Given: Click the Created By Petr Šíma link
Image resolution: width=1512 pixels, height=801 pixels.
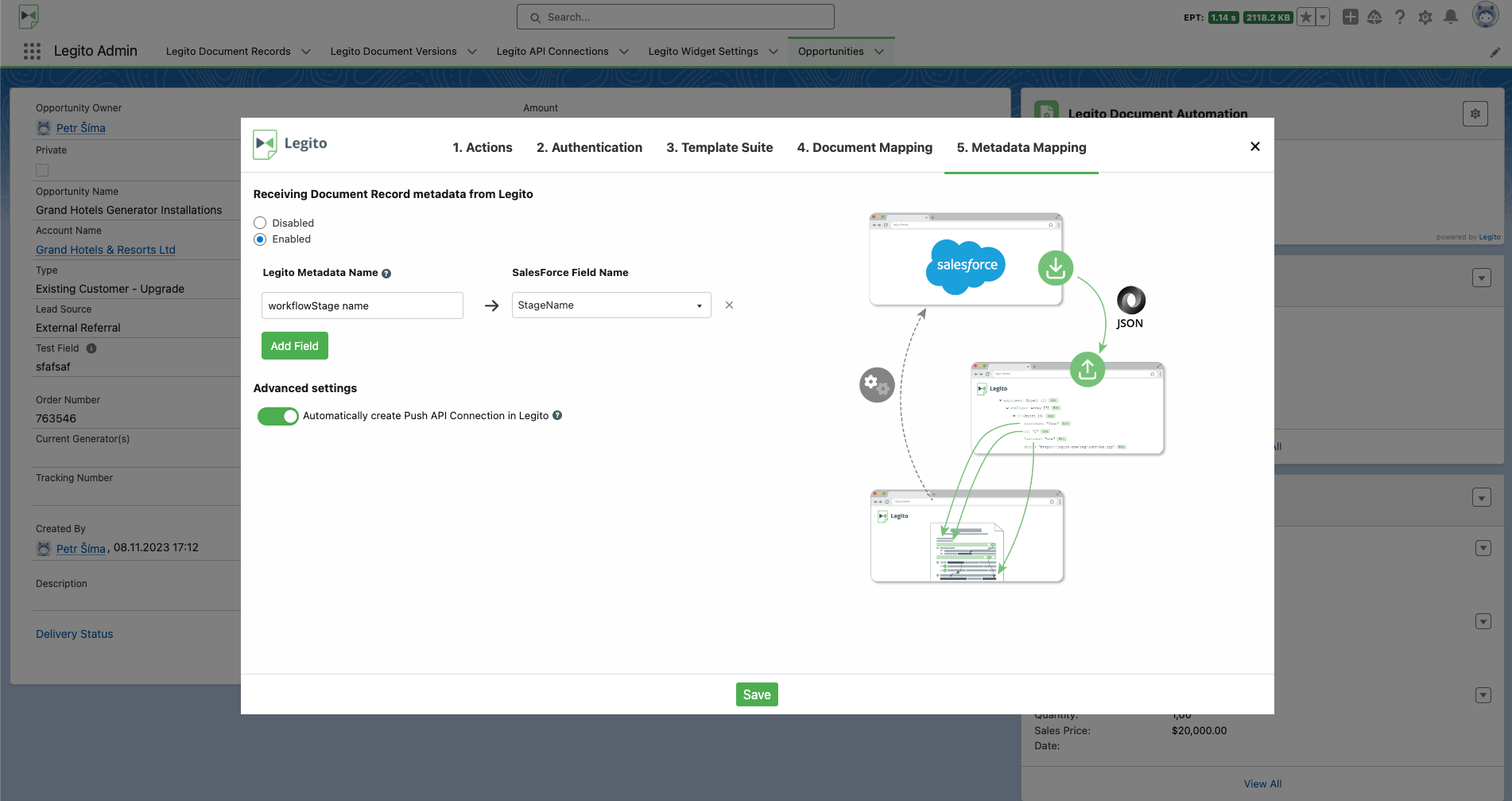Looking at the screenshot, I should [x=81, y=549].
